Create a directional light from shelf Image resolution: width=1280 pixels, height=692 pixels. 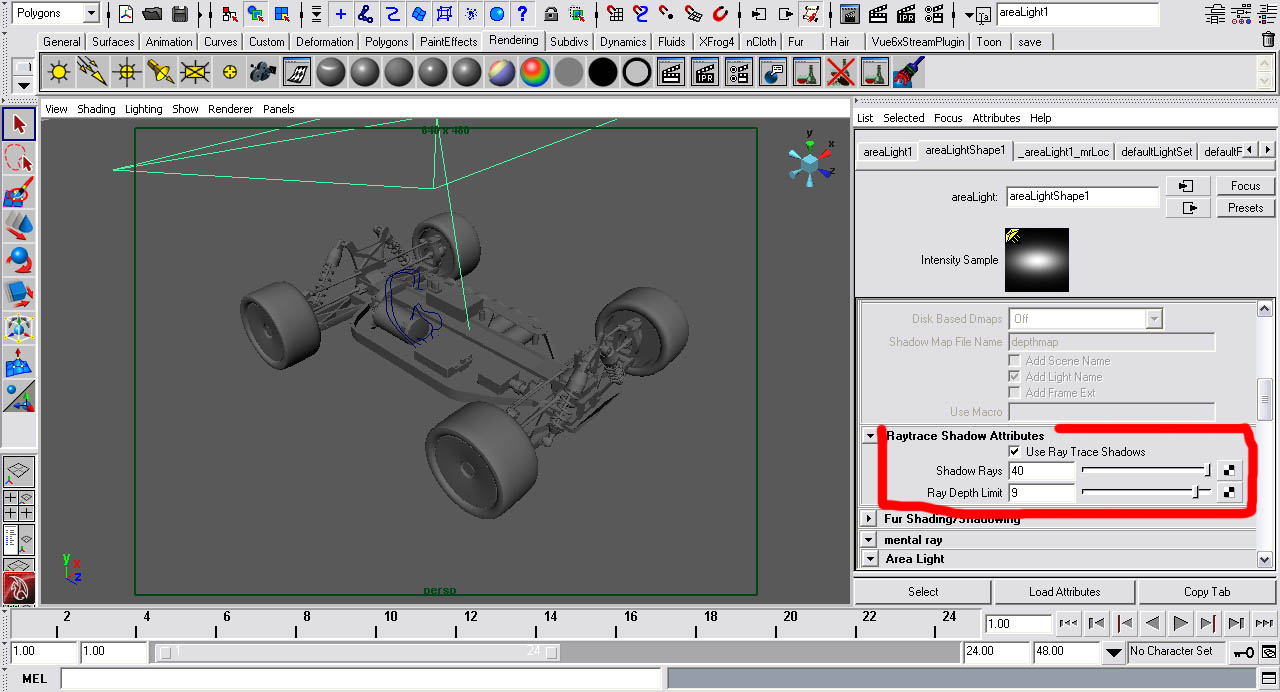(92, 72)
